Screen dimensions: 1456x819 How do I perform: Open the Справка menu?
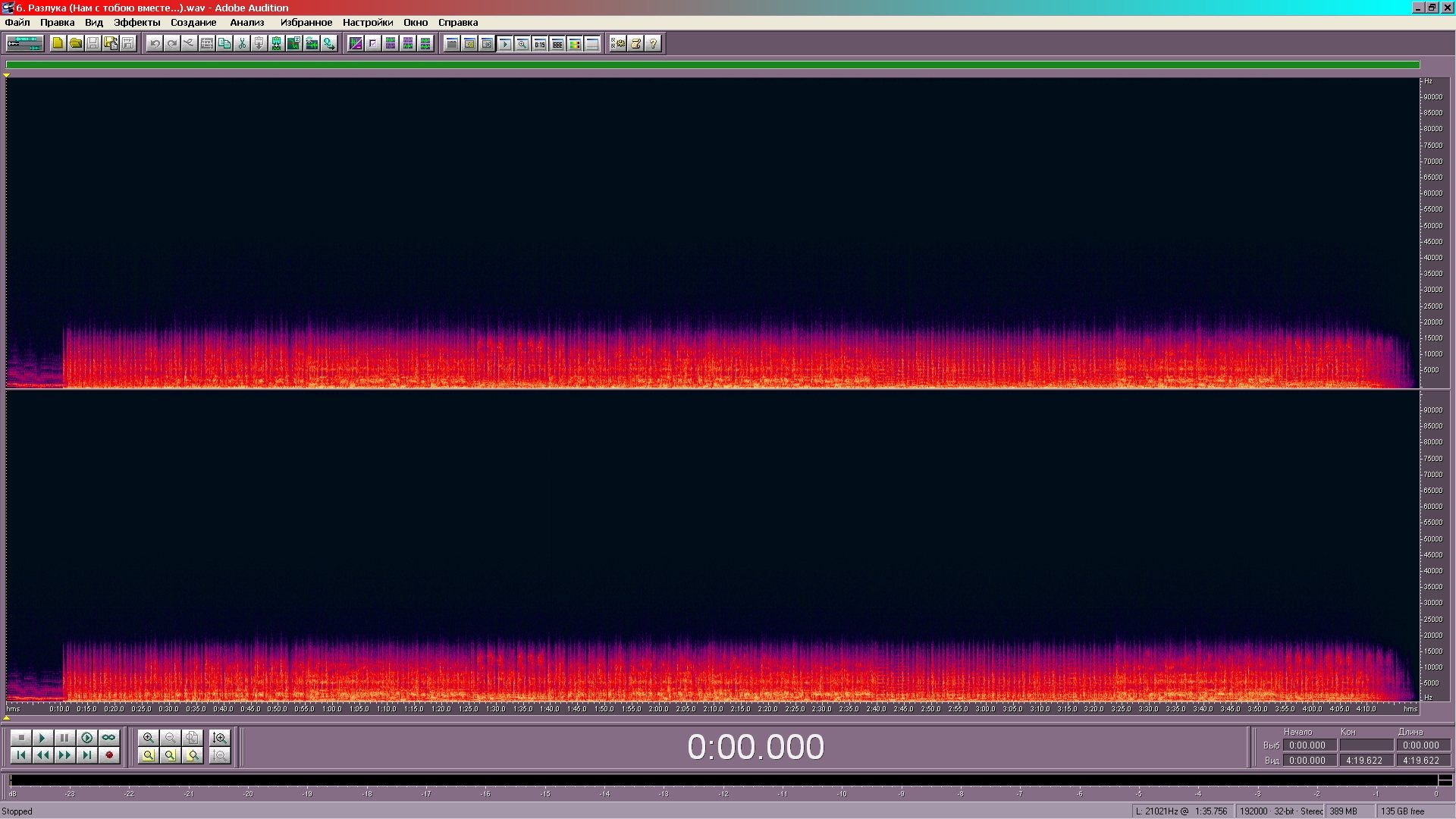click(458, 22)
